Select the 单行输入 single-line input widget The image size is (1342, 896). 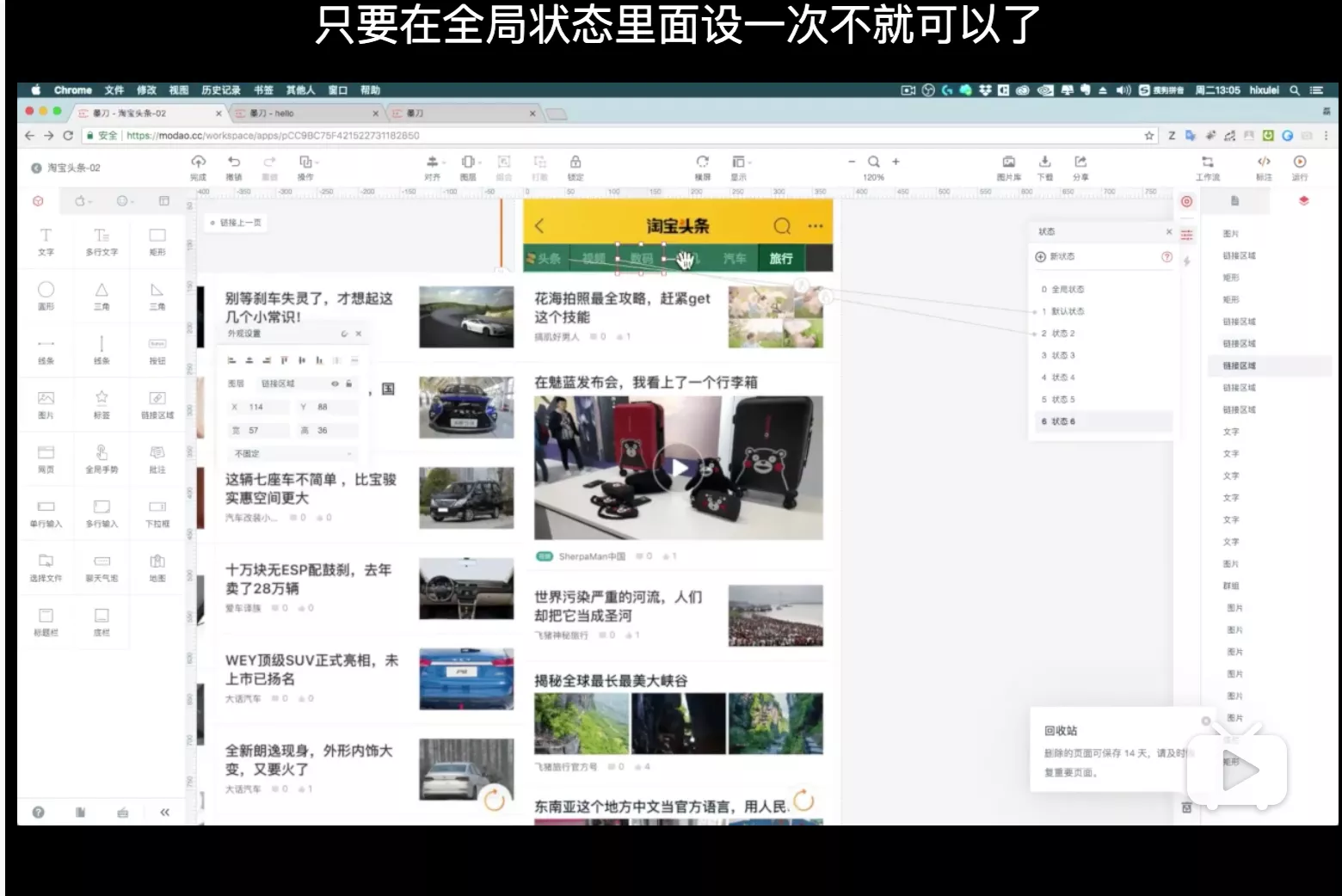[46, 512]
